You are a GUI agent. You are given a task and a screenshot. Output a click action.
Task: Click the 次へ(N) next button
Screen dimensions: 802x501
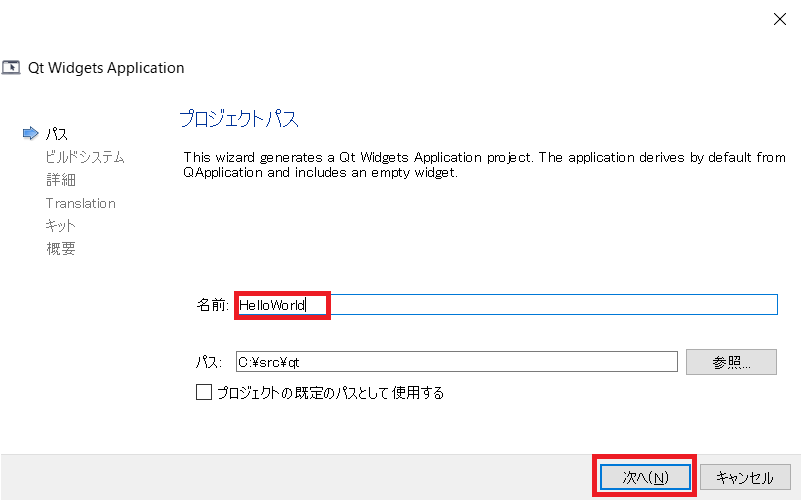pos(645,477)
